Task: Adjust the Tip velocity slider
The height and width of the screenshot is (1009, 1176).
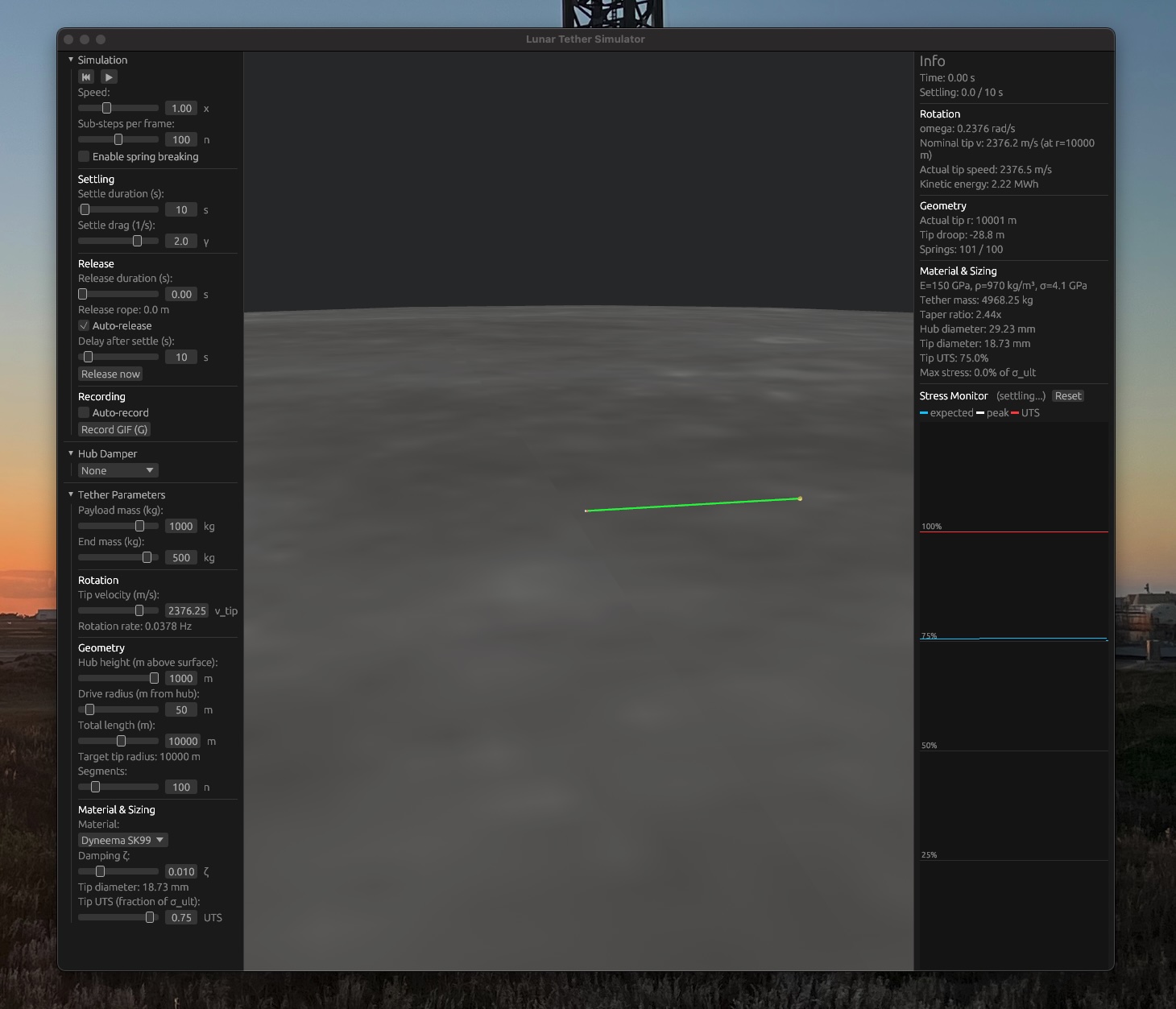Action: [x=120, y=610]
